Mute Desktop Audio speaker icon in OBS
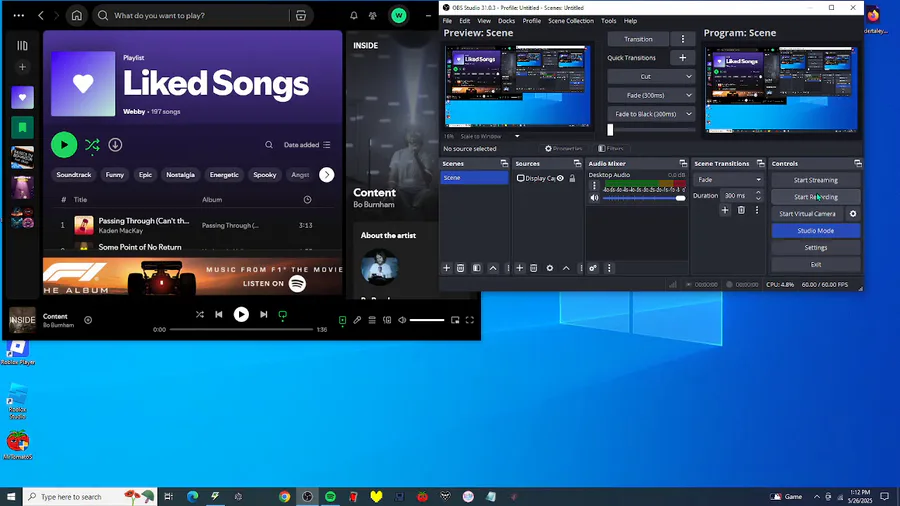 594,198
